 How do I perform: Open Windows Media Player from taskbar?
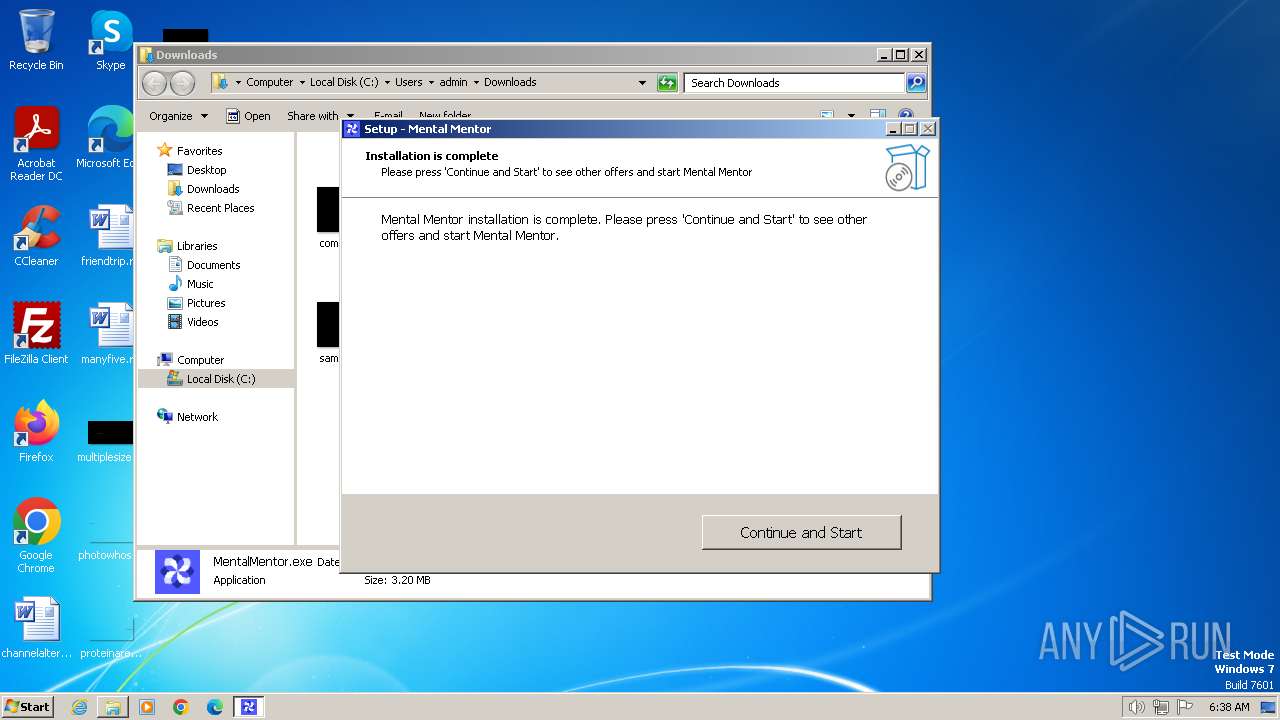147,707
